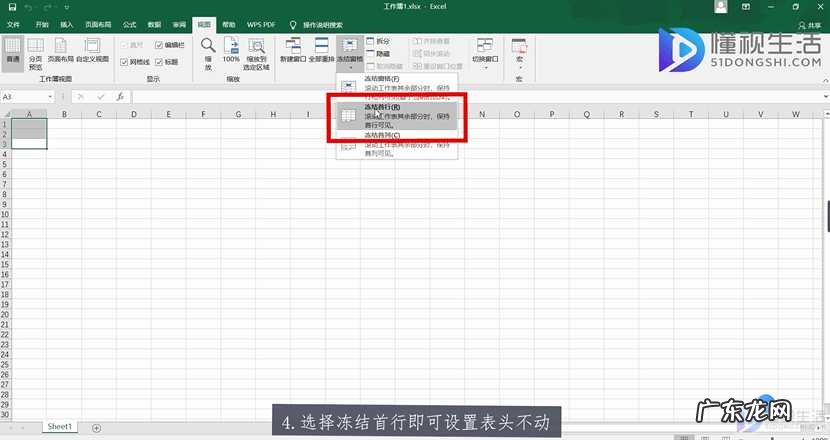Viewport: 830px width, 440px height.
Task: Click the Name Box showing A3
Action: [24, 97]
